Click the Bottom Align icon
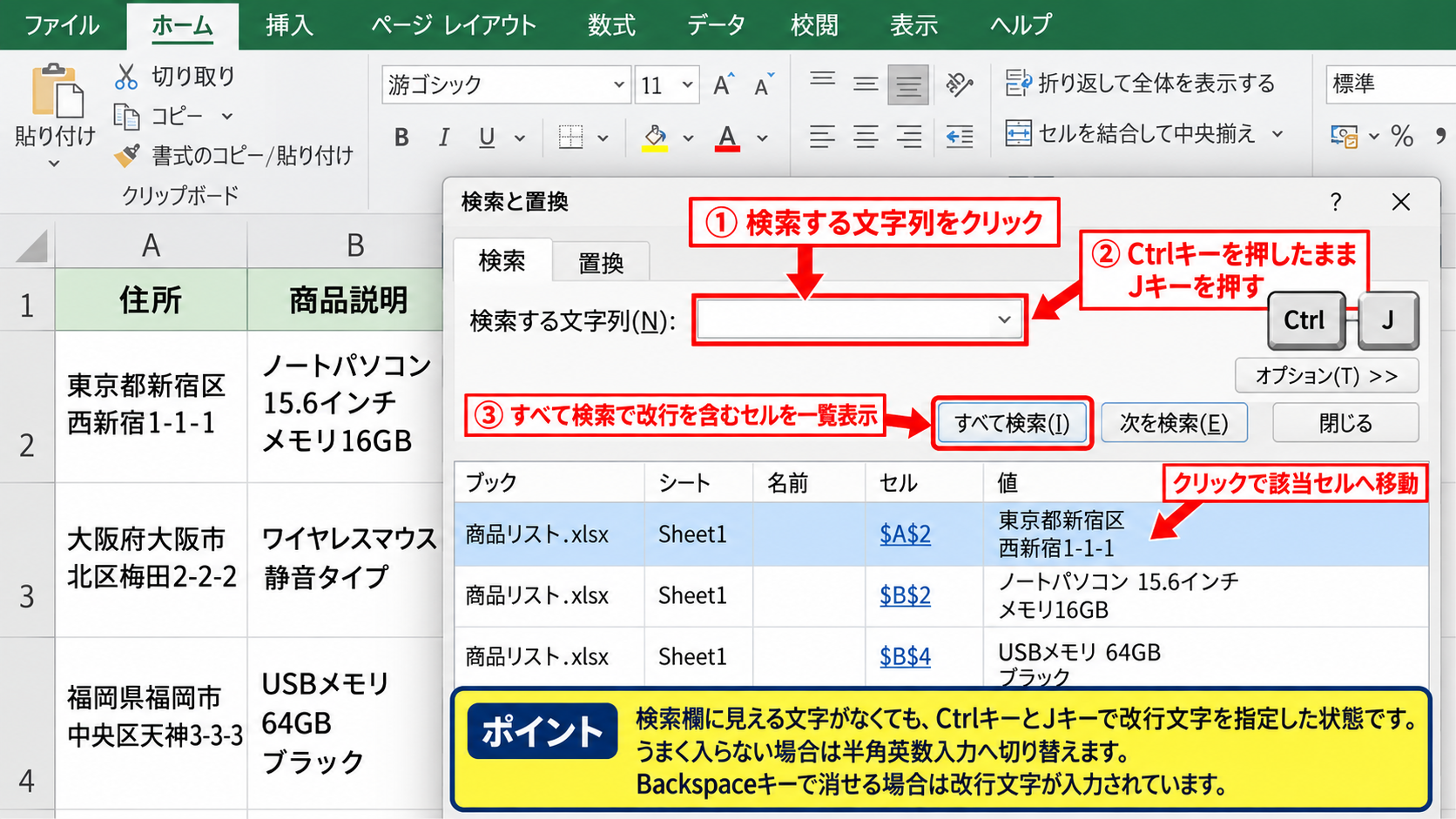Screen dimensions: 1456x819 908,85
